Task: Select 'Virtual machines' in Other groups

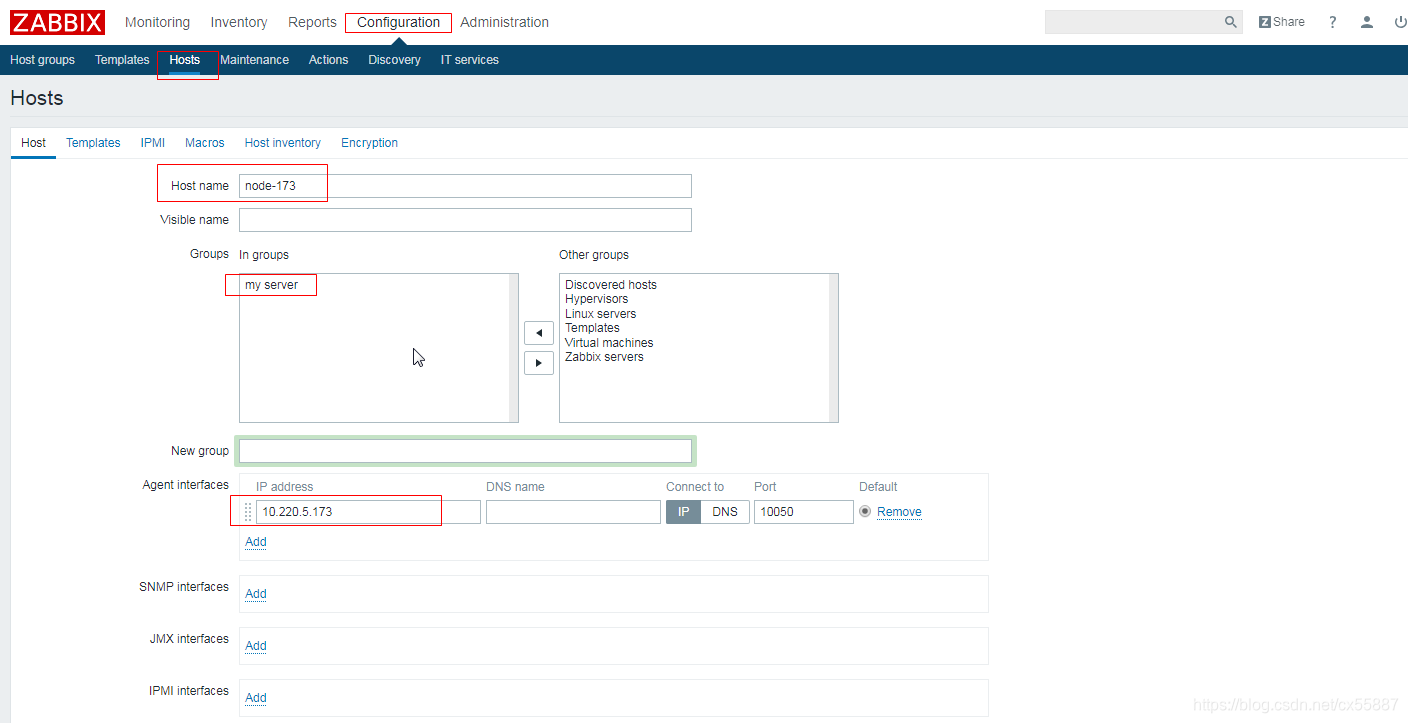Action: coord(609,343)
